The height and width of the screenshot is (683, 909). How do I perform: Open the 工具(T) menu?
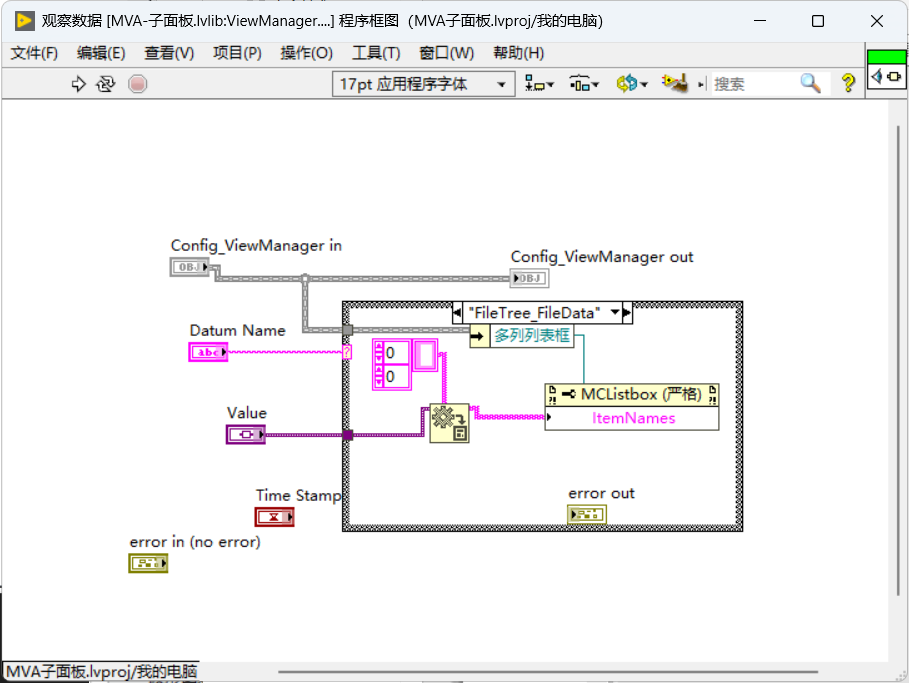click(376, 53)
